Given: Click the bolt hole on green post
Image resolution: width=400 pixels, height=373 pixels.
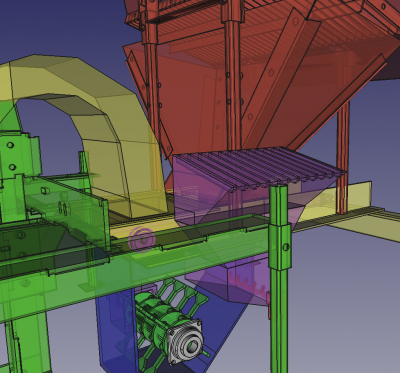Looking at the screenshot, I should [x=286, y=247].
